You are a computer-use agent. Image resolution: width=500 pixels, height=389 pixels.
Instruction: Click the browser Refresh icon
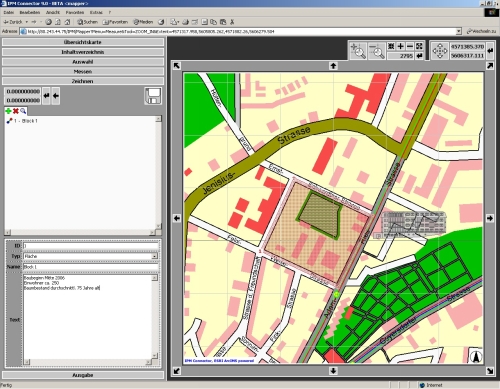pyautogui.click(x=58, y=22)
